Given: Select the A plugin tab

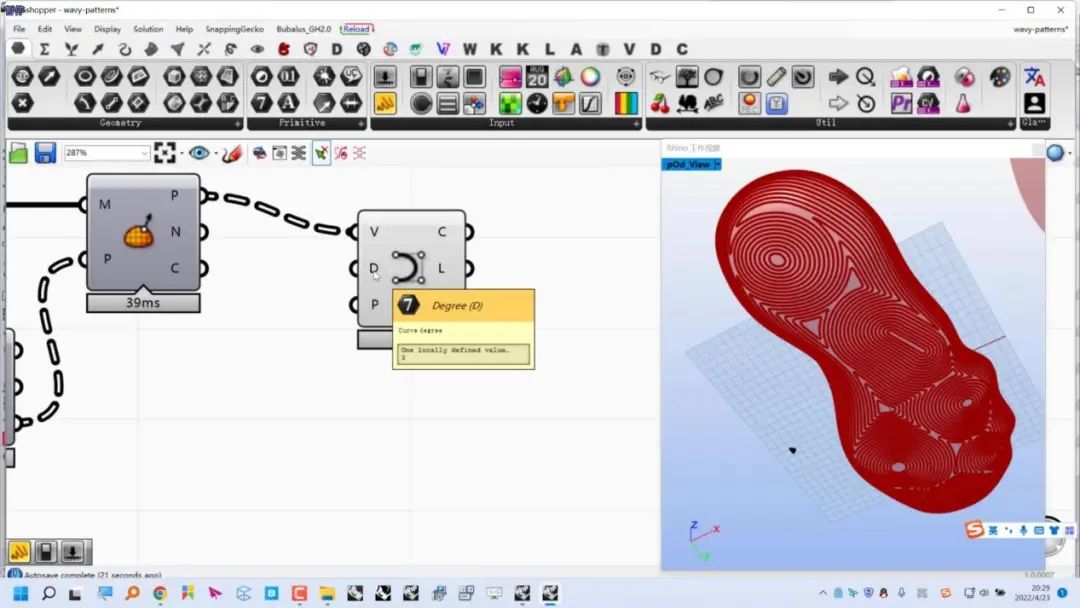Looking at the screenshot, I should (x=576, y=49).
